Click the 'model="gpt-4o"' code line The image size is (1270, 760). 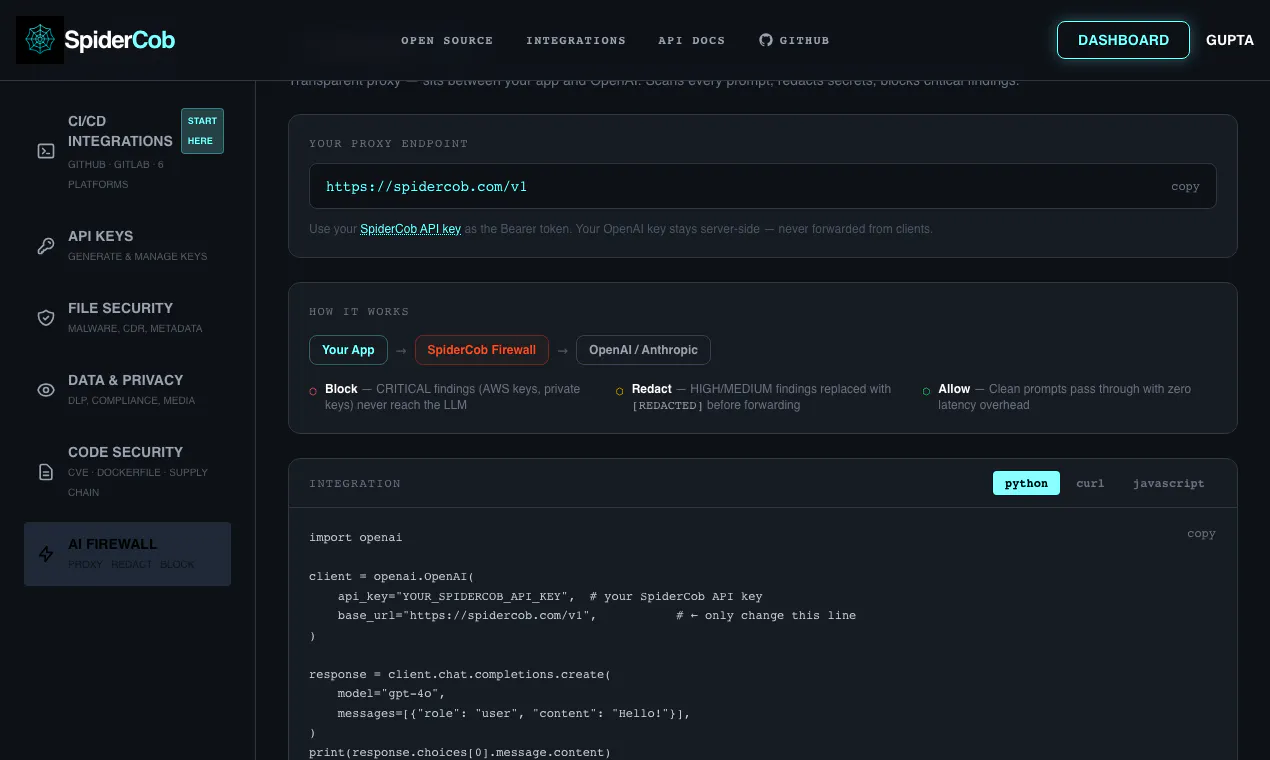[x=391, y=693]
